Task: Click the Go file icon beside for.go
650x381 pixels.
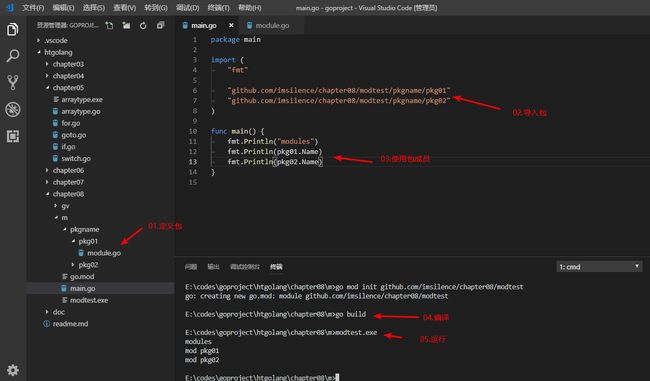Action: click(55, 123)
